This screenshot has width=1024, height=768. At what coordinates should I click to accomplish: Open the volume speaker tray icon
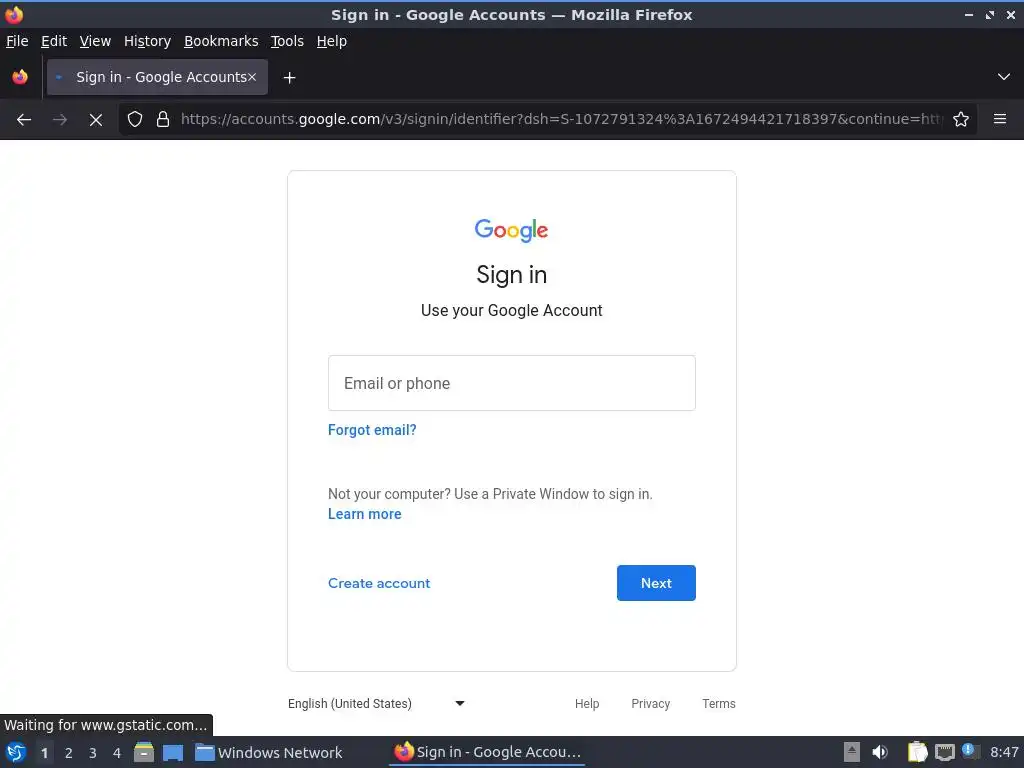pyautogui.click(x=880, y=752)
